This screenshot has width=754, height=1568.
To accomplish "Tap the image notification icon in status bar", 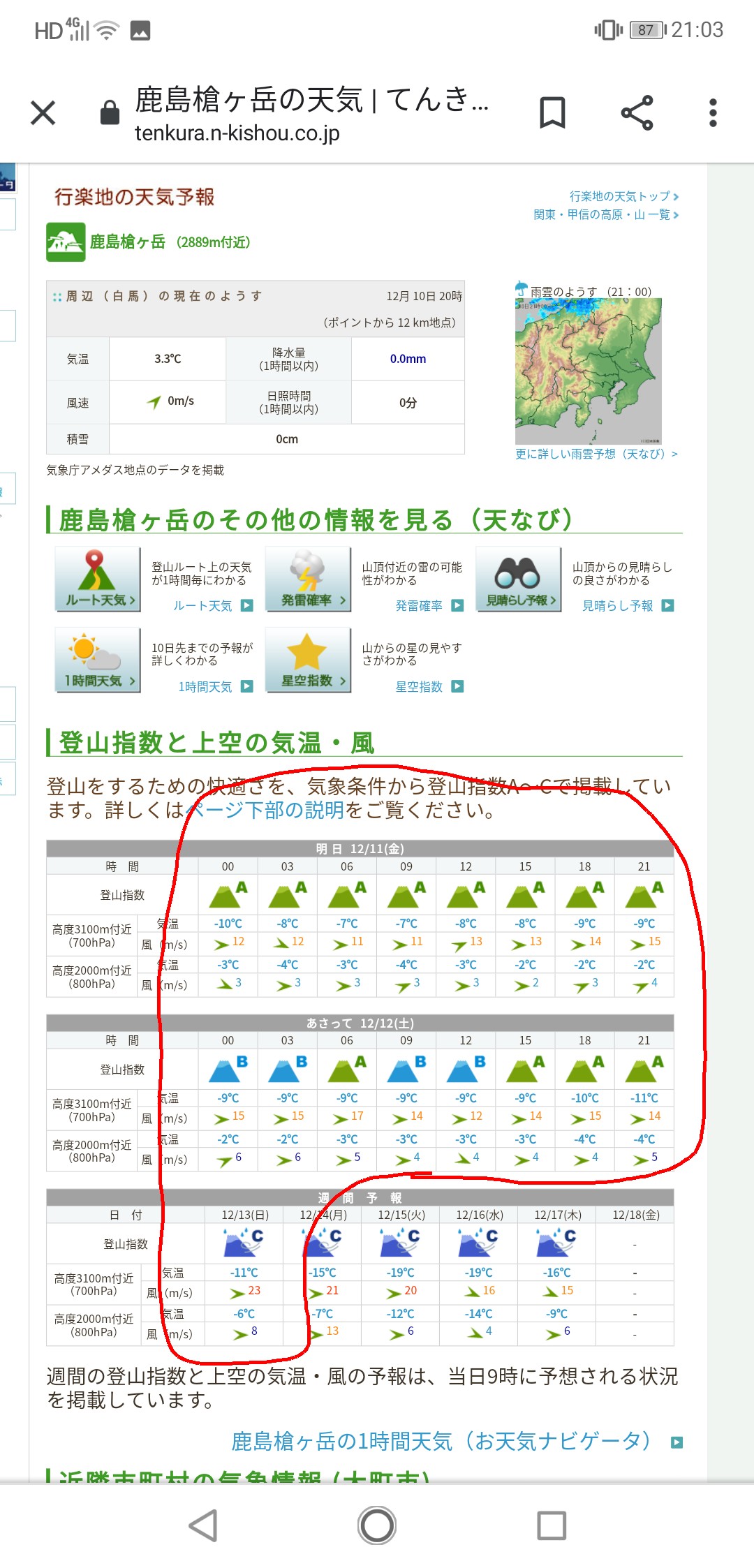I will click(x=140, y=31).
